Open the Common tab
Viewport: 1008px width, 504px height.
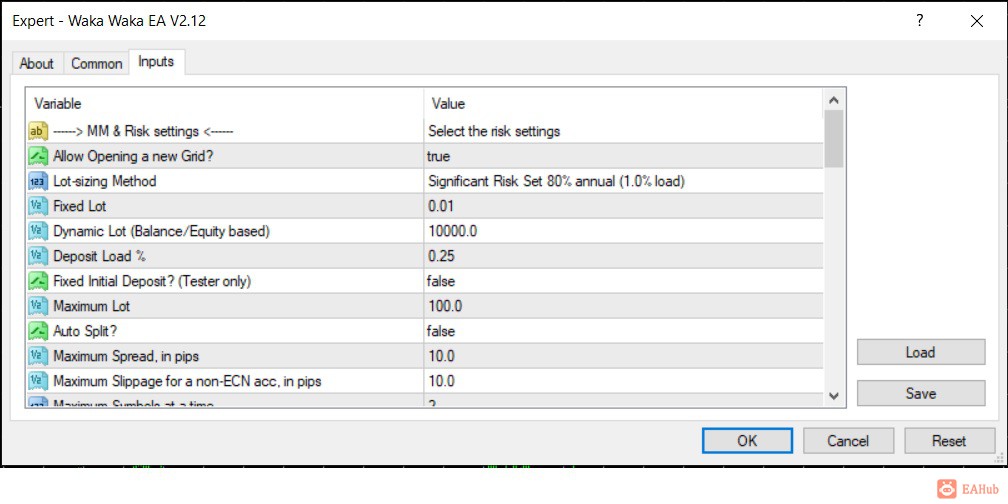coord(96,64)
